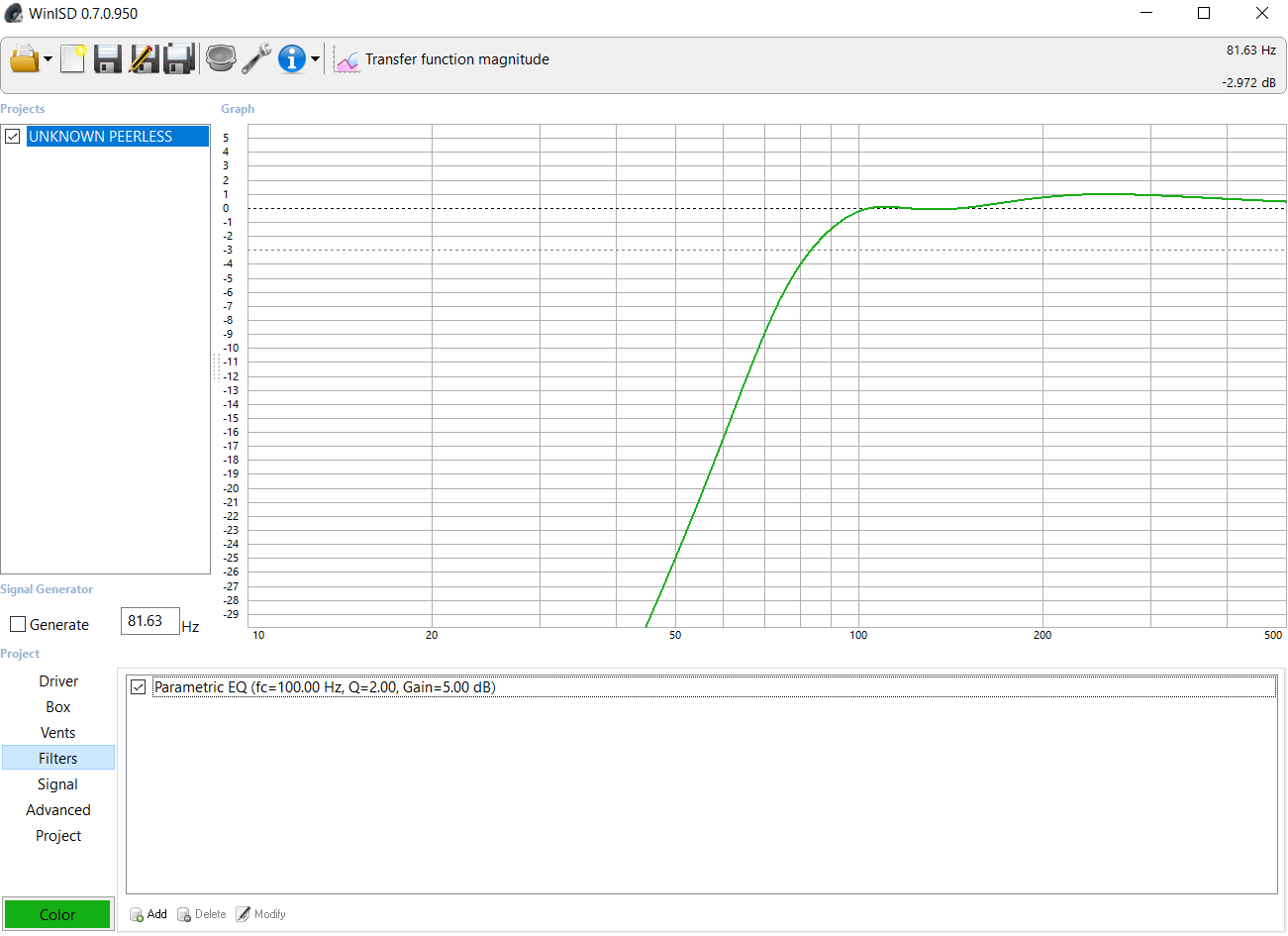Open options with the wrench icon
This screenshot has height=936, width=1288.
pos(256,59)
